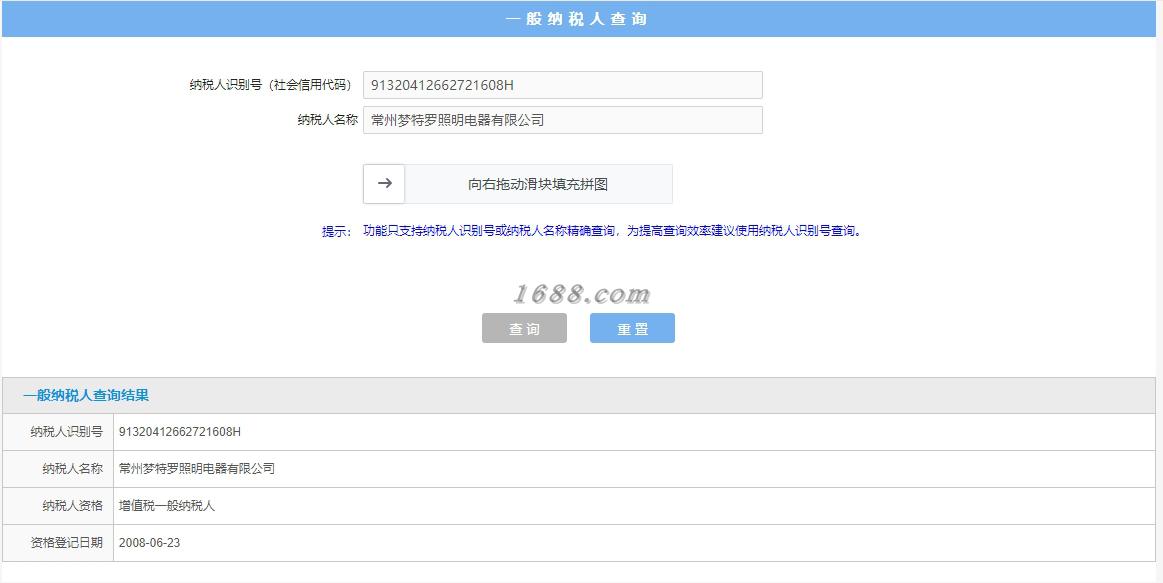This screenshot has height=583, width=1163.
Task: Select the 纳税人资格 row label
Action: 73,506
